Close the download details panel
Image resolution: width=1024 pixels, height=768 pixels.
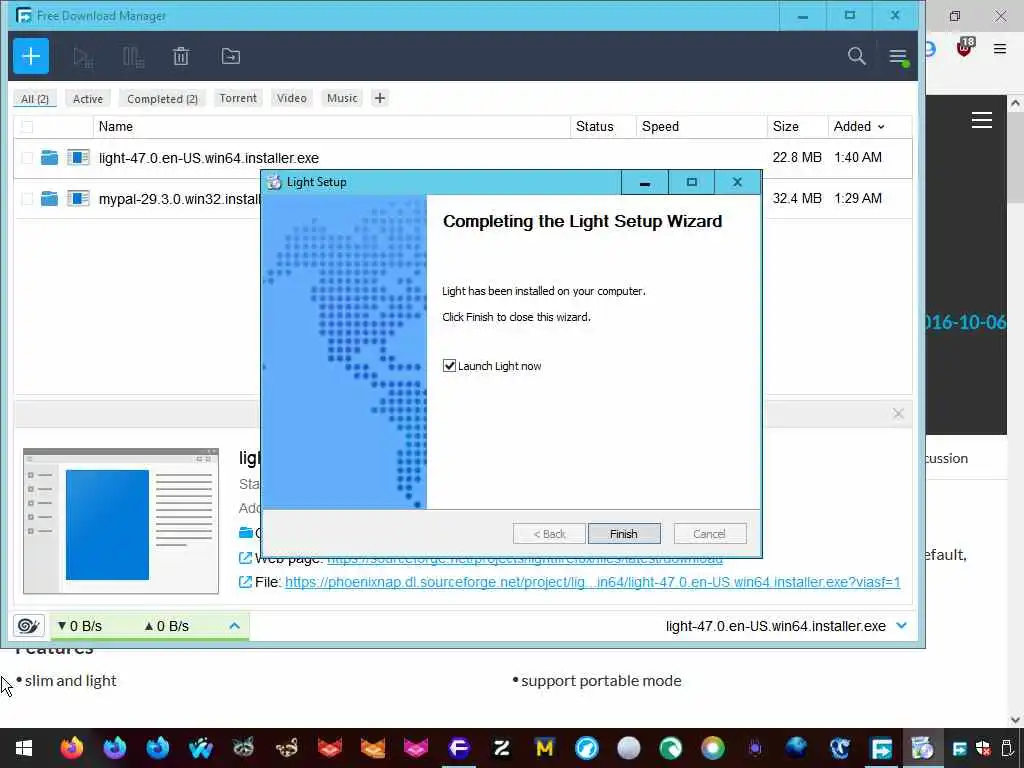898,413
